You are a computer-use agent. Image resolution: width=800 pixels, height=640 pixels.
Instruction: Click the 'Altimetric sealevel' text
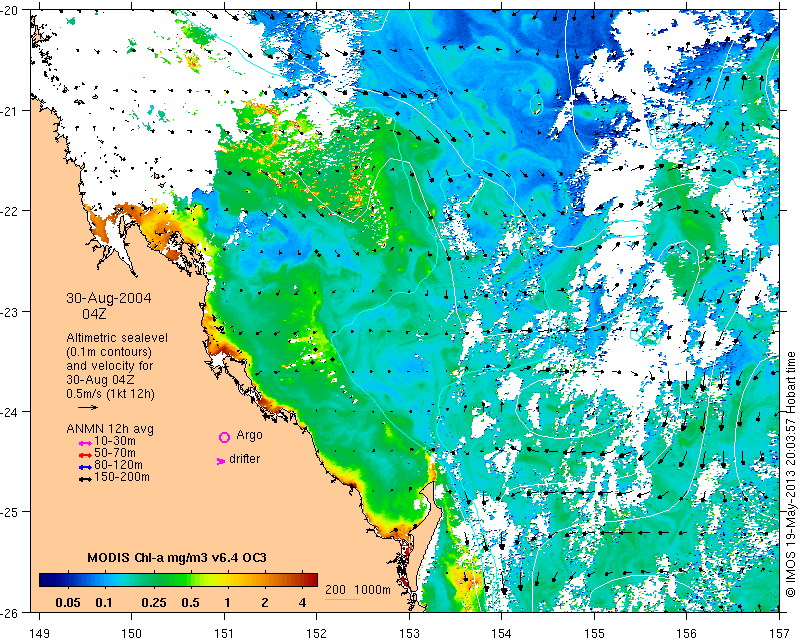(117, 338)
